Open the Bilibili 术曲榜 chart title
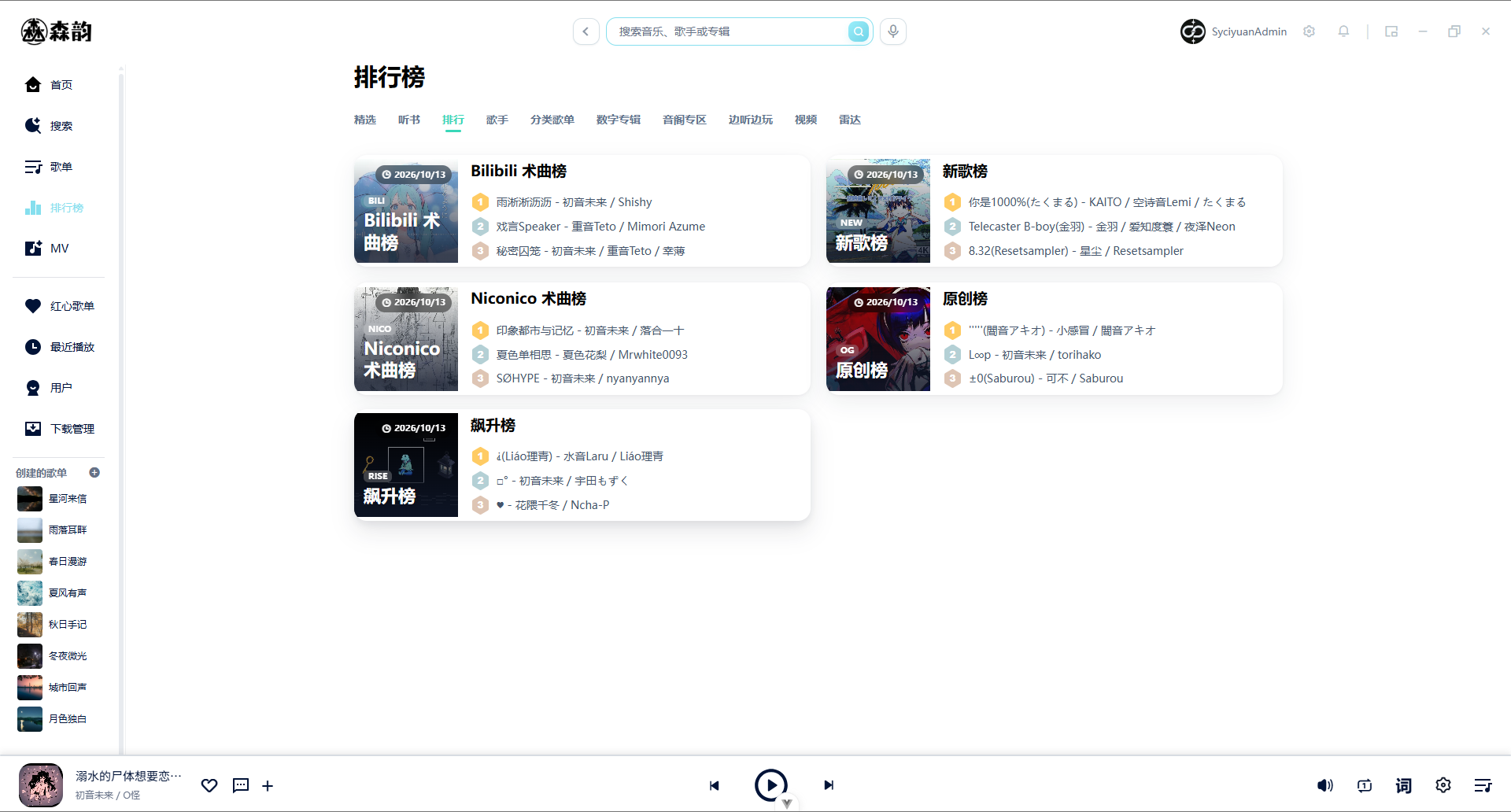Viewport: 1511px width, 812px height. tap(519, 172)
